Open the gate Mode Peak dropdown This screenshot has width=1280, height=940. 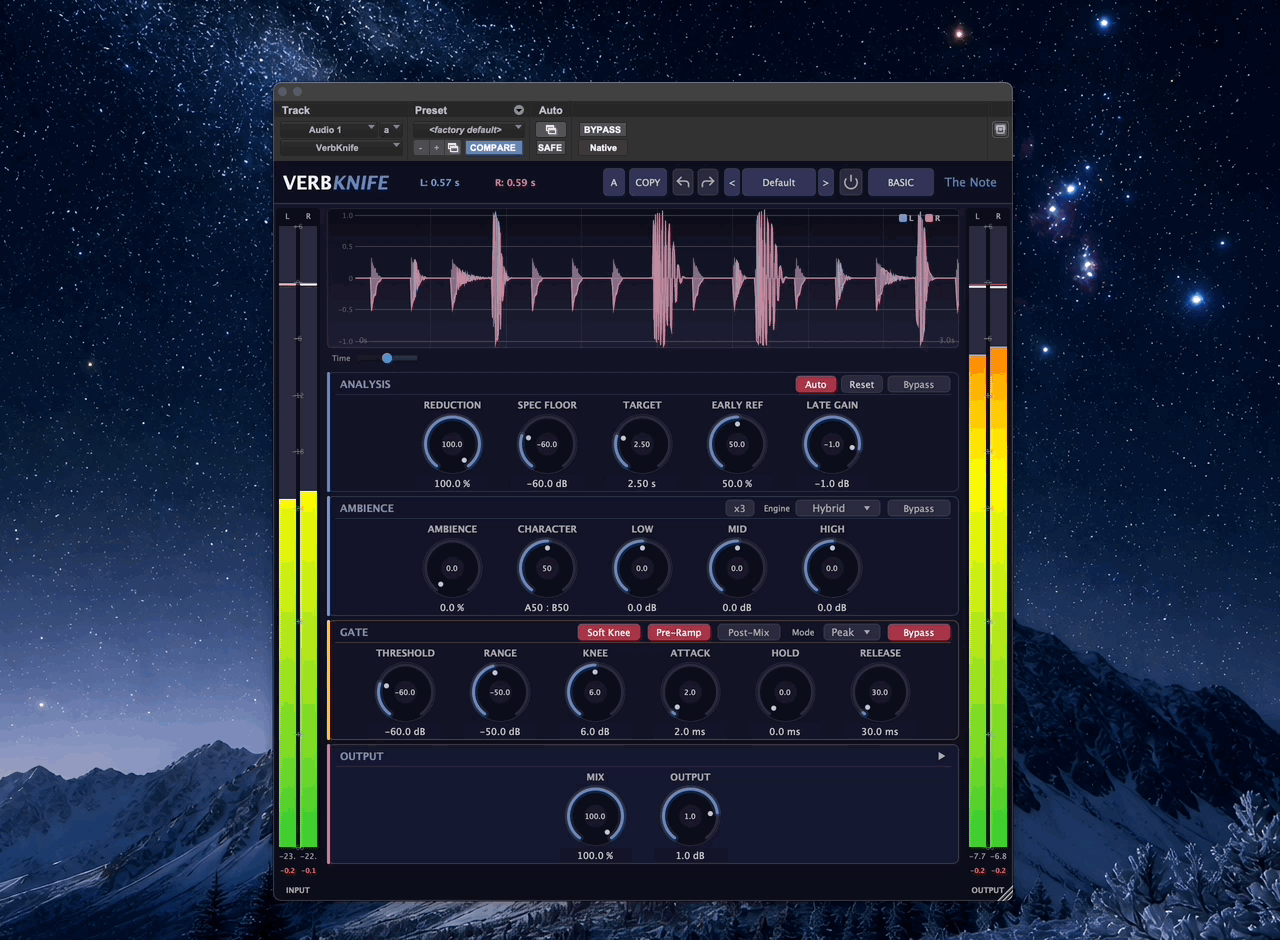point(852,632)
